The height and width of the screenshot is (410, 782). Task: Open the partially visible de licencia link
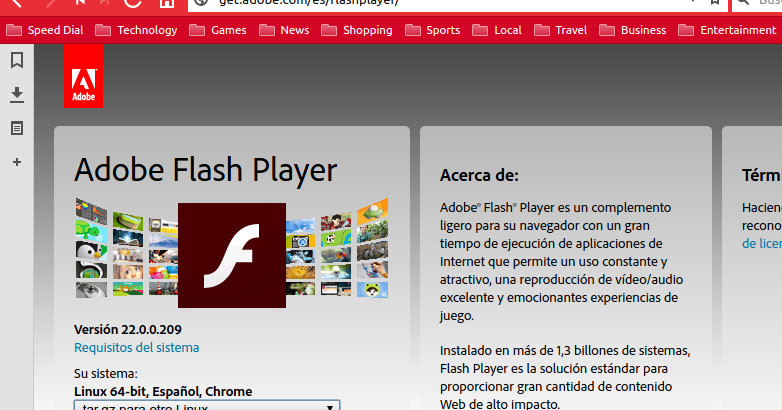762,244
